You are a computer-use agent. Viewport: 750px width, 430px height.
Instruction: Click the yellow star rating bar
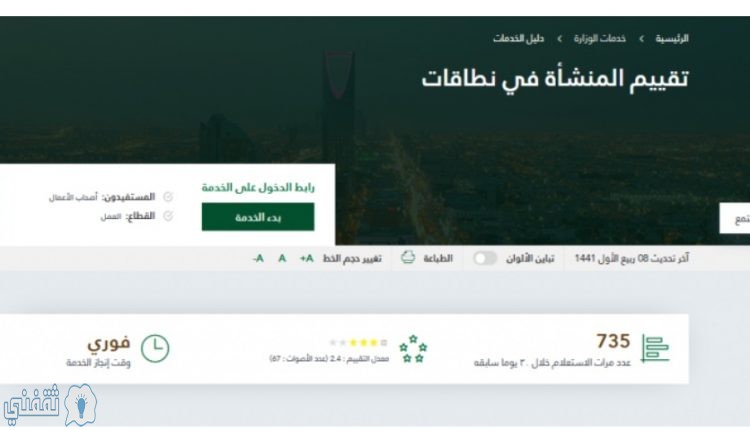point(359,342)
